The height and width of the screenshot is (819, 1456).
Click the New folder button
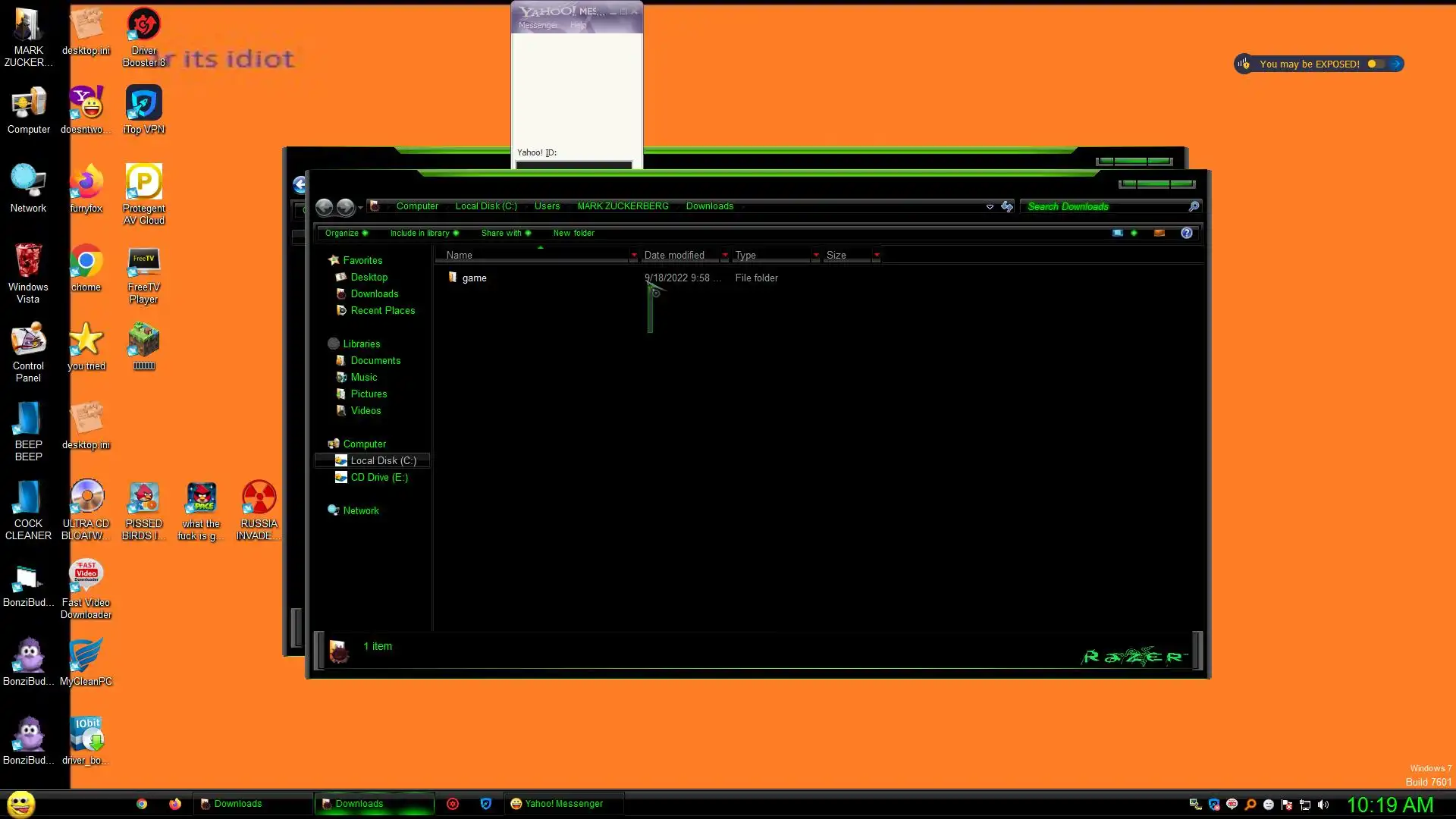coord(573,233)
